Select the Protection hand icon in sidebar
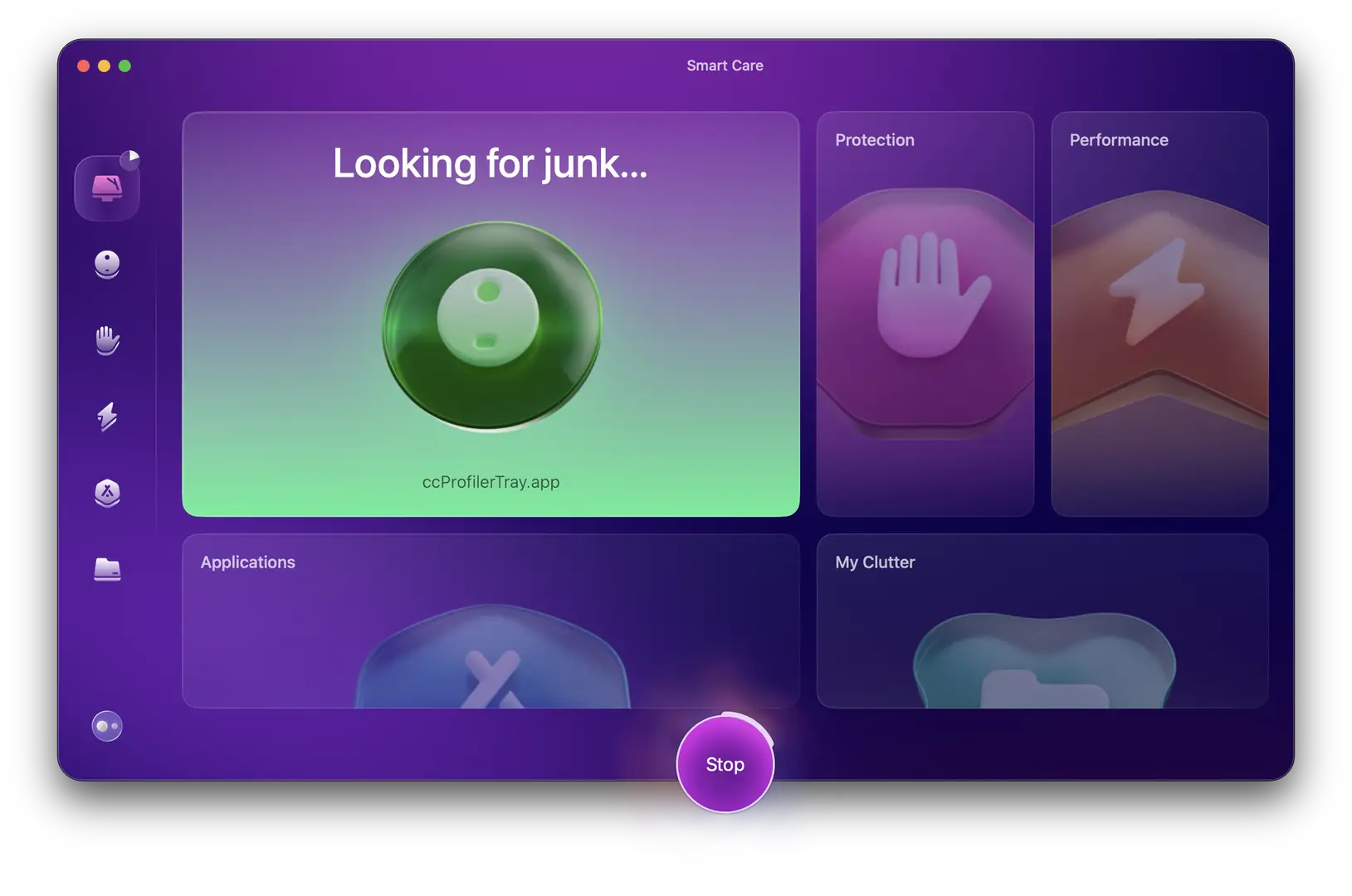Viewport: 1352px width, 896px height. [107, 340]
